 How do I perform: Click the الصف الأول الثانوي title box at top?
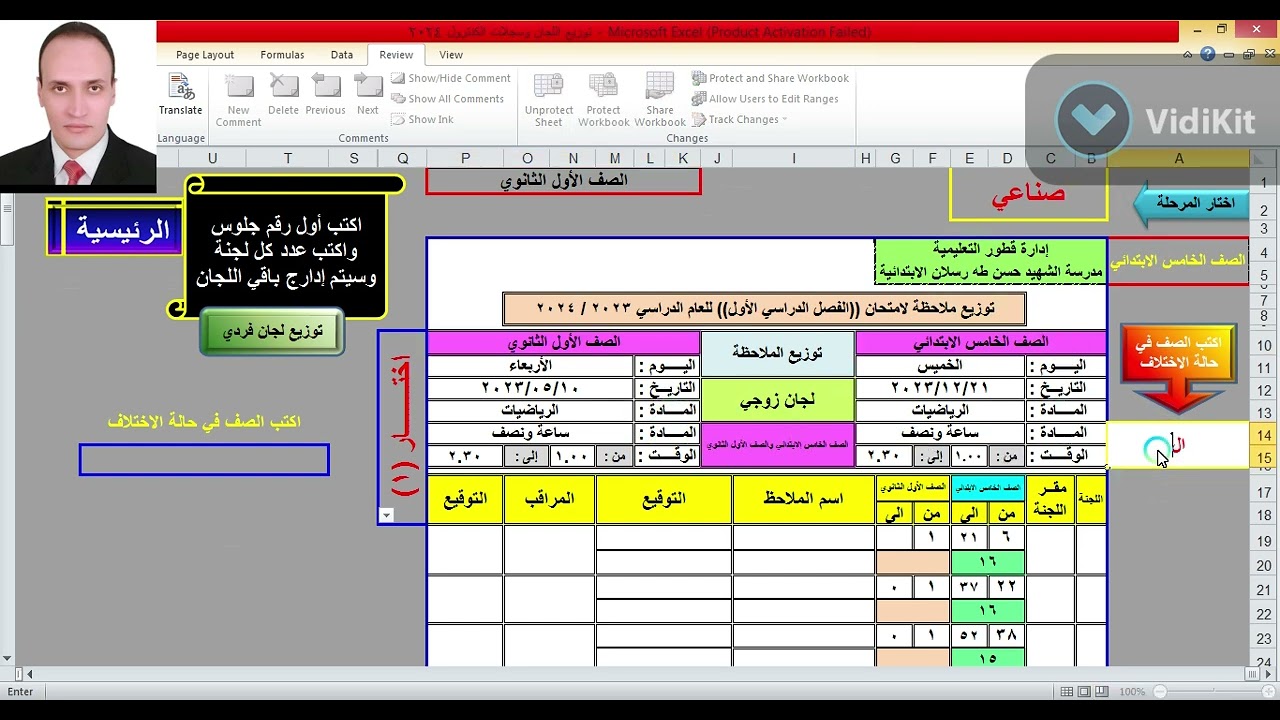pos(563,180)
